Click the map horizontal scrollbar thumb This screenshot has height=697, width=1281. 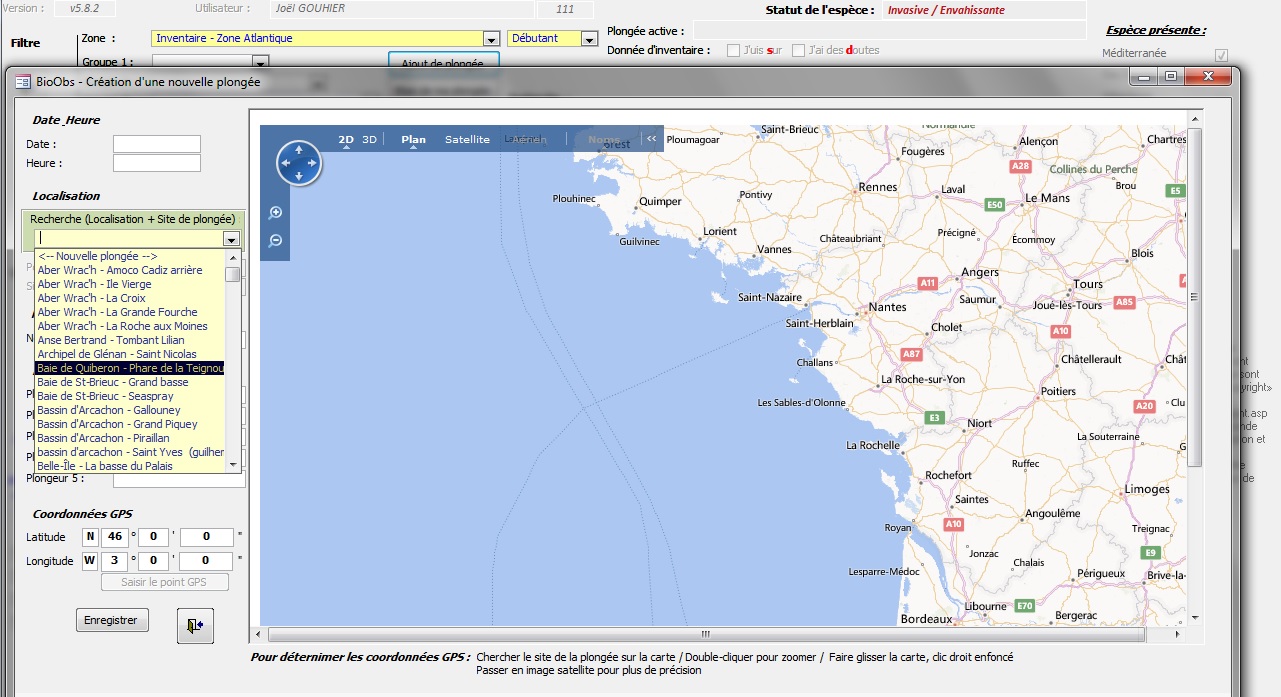(704, 634)
